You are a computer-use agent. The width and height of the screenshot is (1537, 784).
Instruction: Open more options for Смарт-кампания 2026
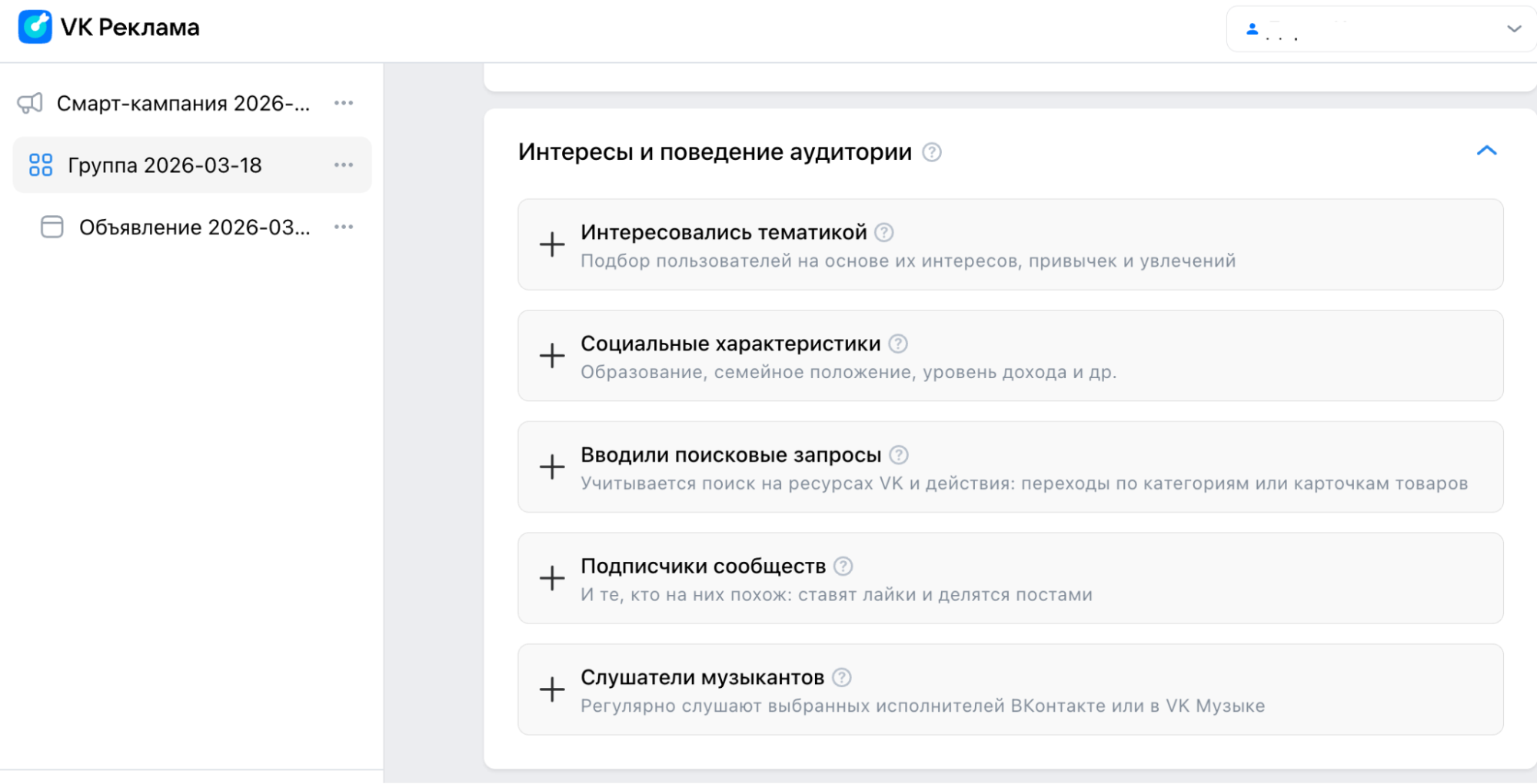344,102
